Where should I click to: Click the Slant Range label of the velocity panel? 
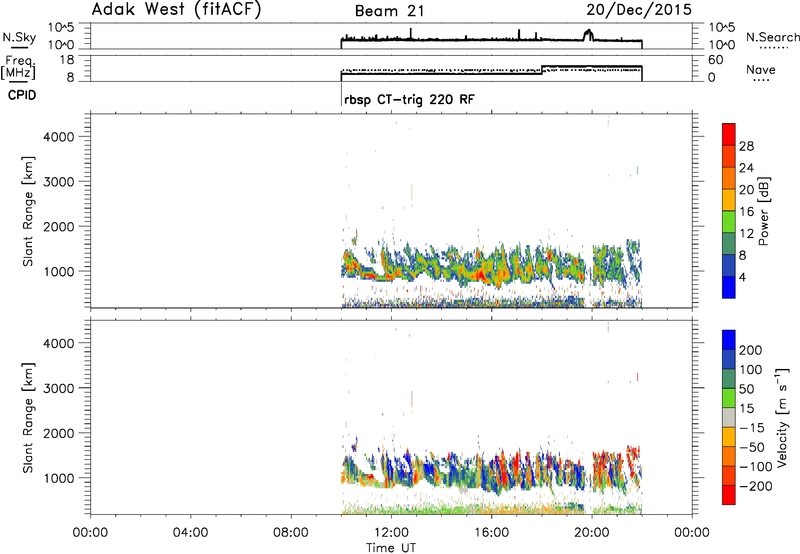[28, 418]
